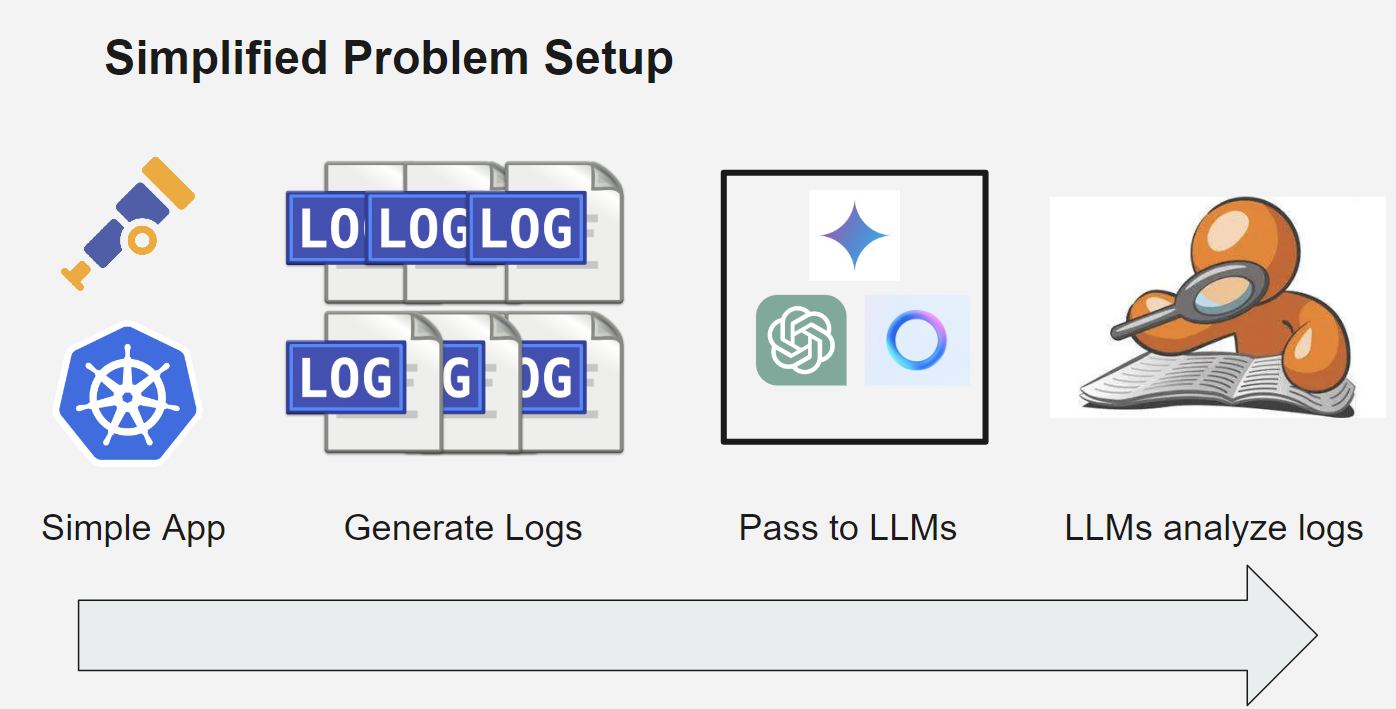The width and height of the screenshot is (1396, 709).
Task: Click the OpenTelemetry telescope icon
Action: tap(127, 222)
